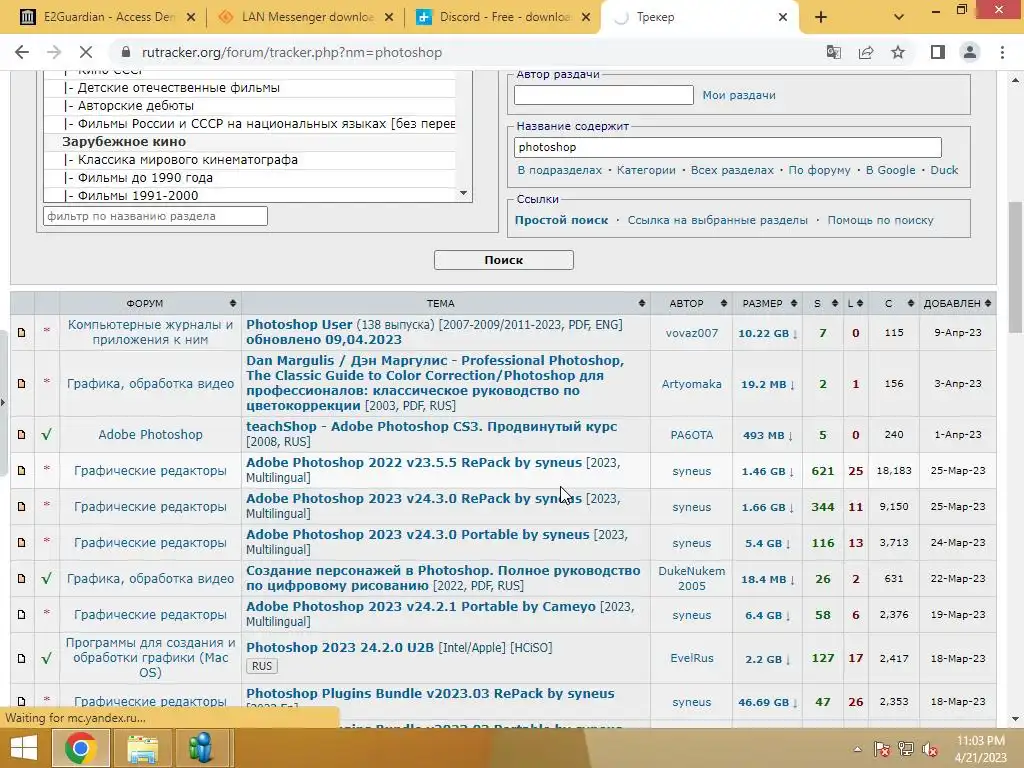1024x768 pixels.
Task: Download the 1.46 GB torrent
Action: (x=767, y=471)
